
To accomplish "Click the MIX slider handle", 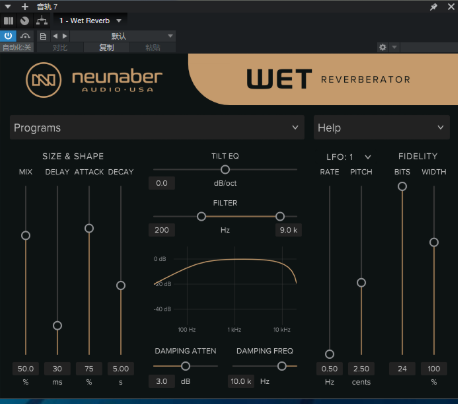I will (26, 236).
